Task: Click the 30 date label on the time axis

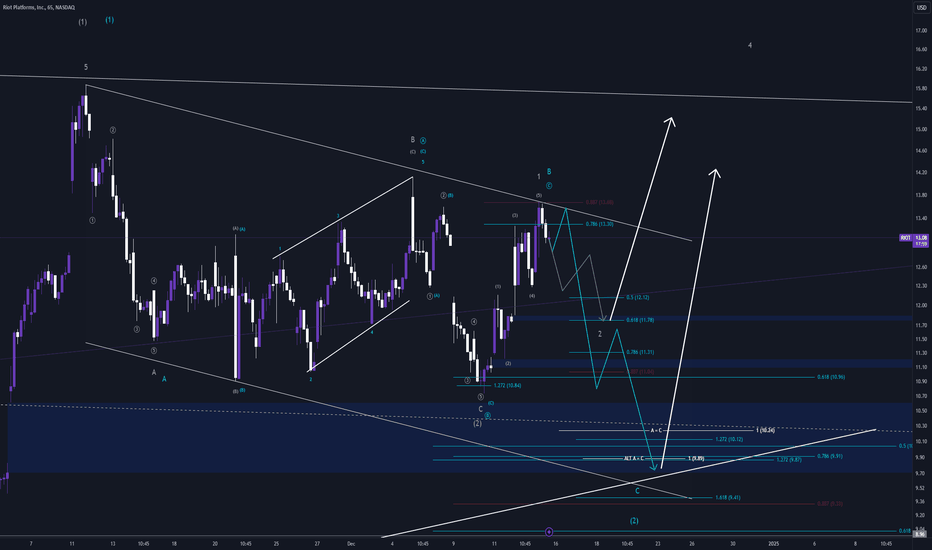Action: [x=733, y=543]
